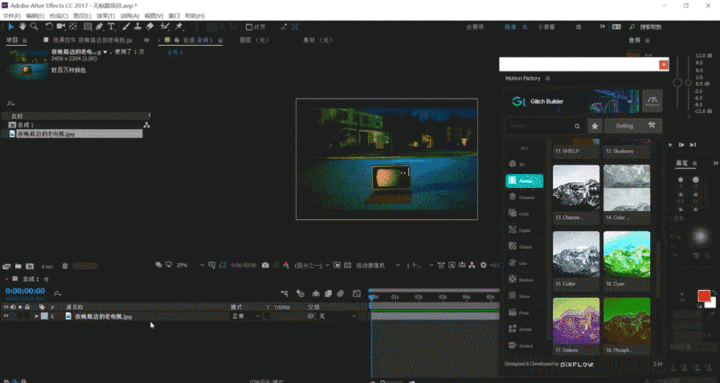Image resolution: width=720 pixels, height=383 pixels.
Task: Open the 无 parent dropdown for layer
Action: point(338,316)
